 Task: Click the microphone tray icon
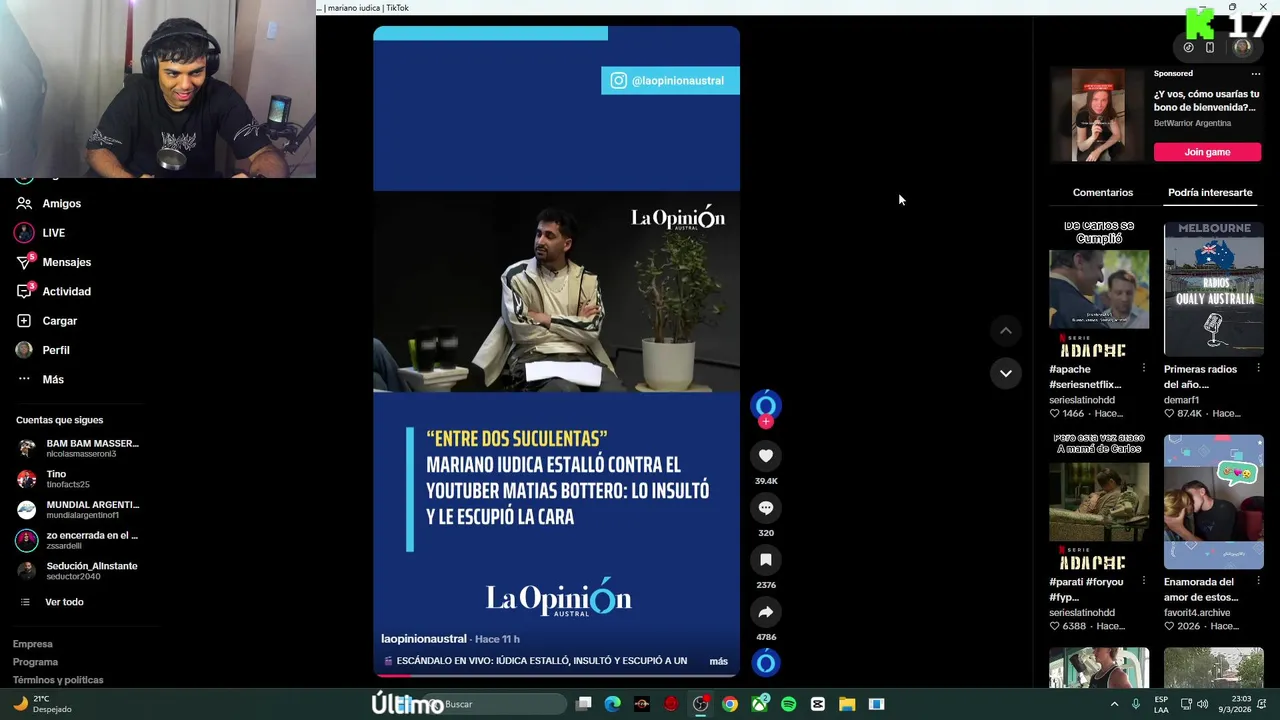coord(1136,704)
